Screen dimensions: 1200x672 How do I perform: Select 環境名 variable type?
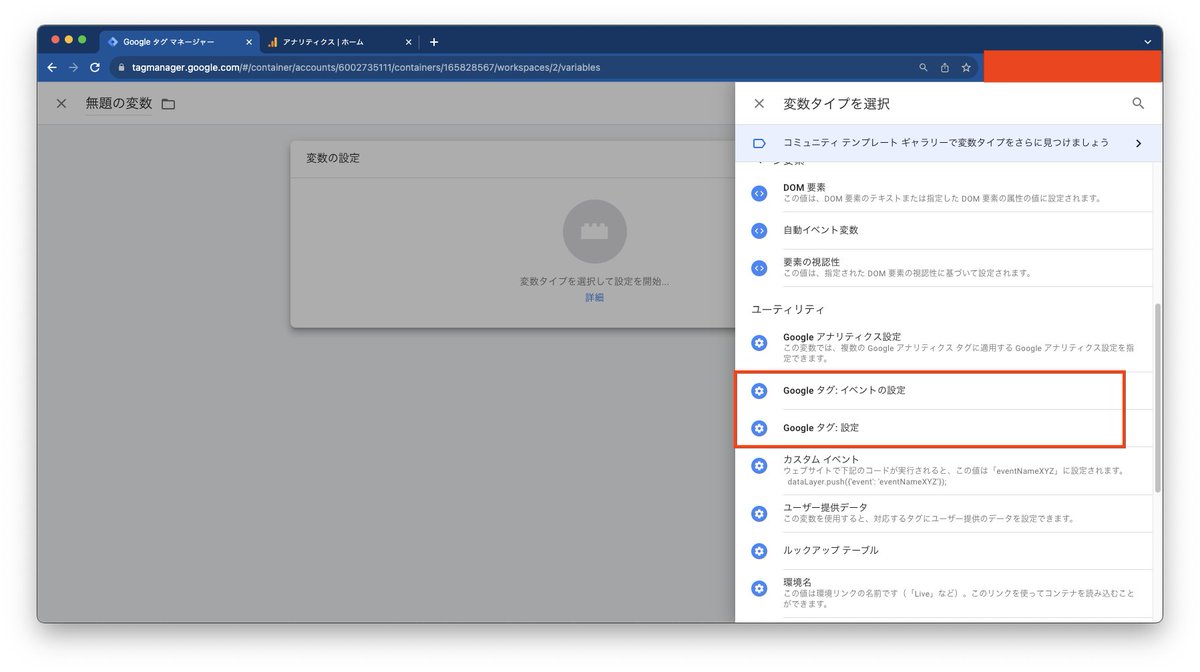(951, 594)
